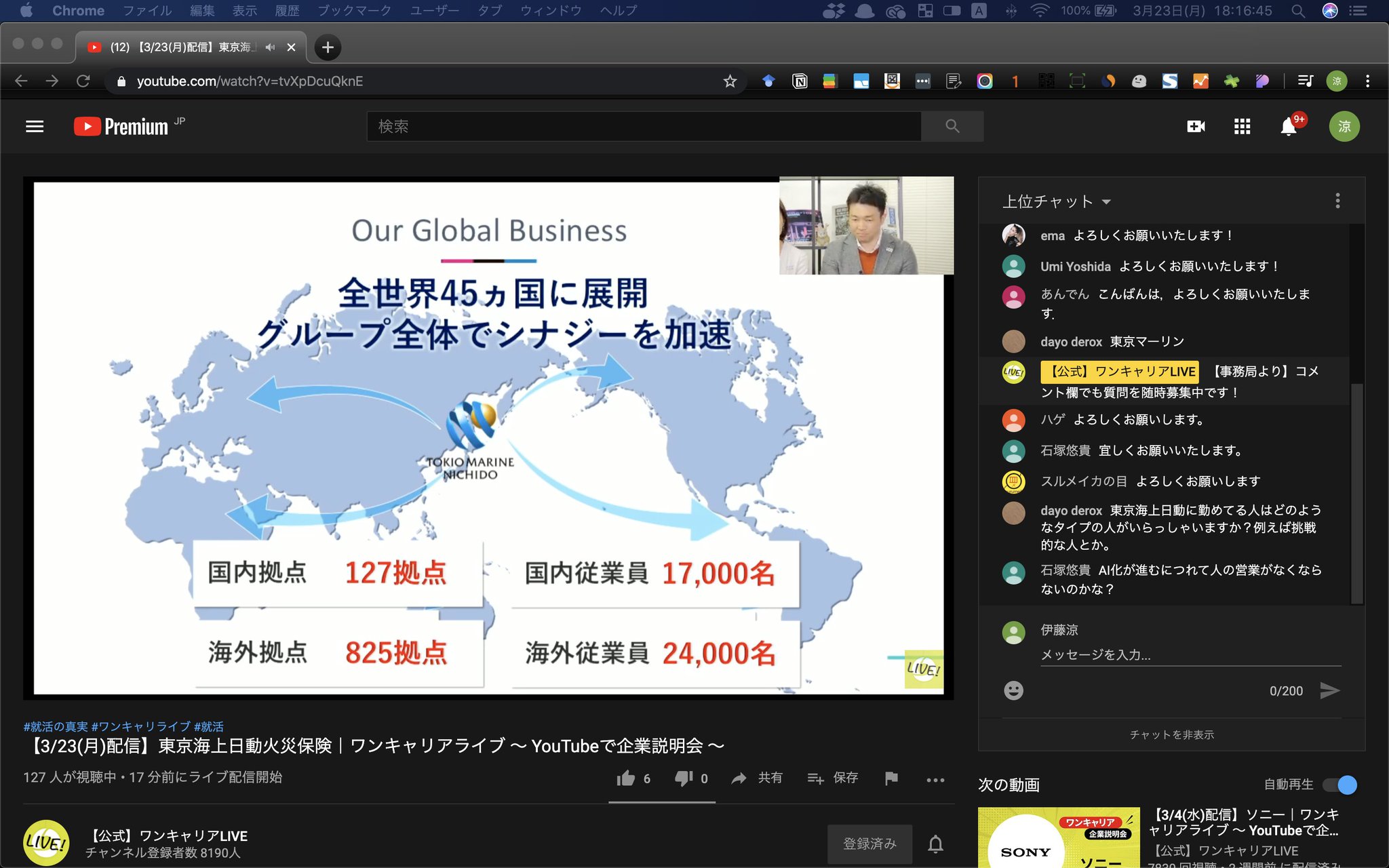Hide chat via チャットを非表示
The image size is (1389, 868).
1171,734
